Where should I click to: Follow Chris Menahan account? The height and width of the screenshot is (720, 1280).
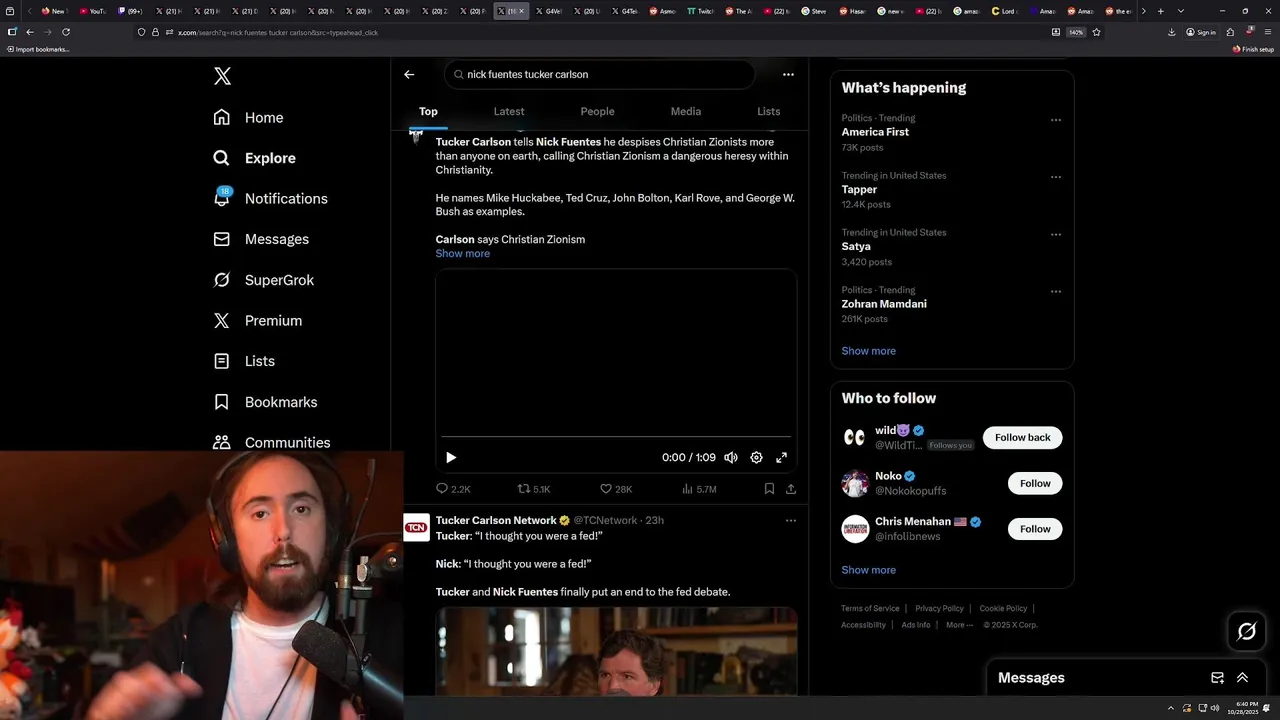coord(1035,529)
